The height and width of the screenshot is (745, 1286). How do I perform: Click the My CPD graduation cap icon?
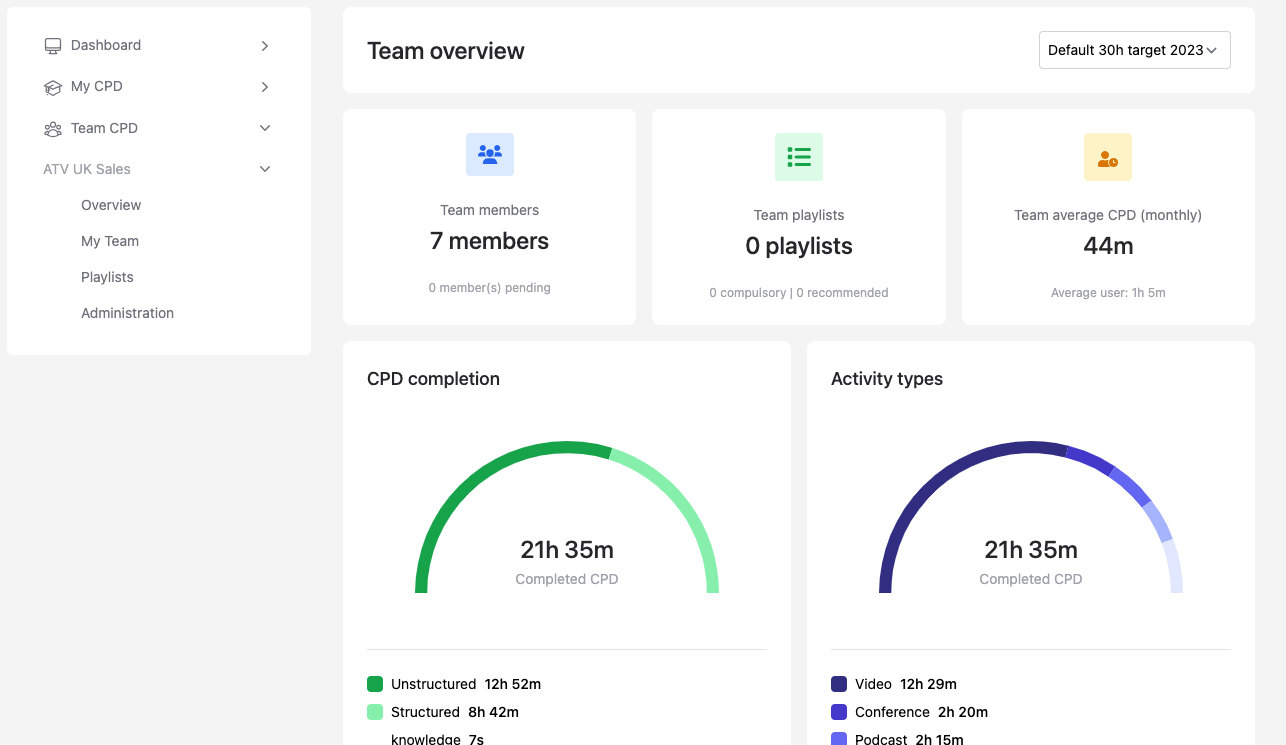[53, 87]
